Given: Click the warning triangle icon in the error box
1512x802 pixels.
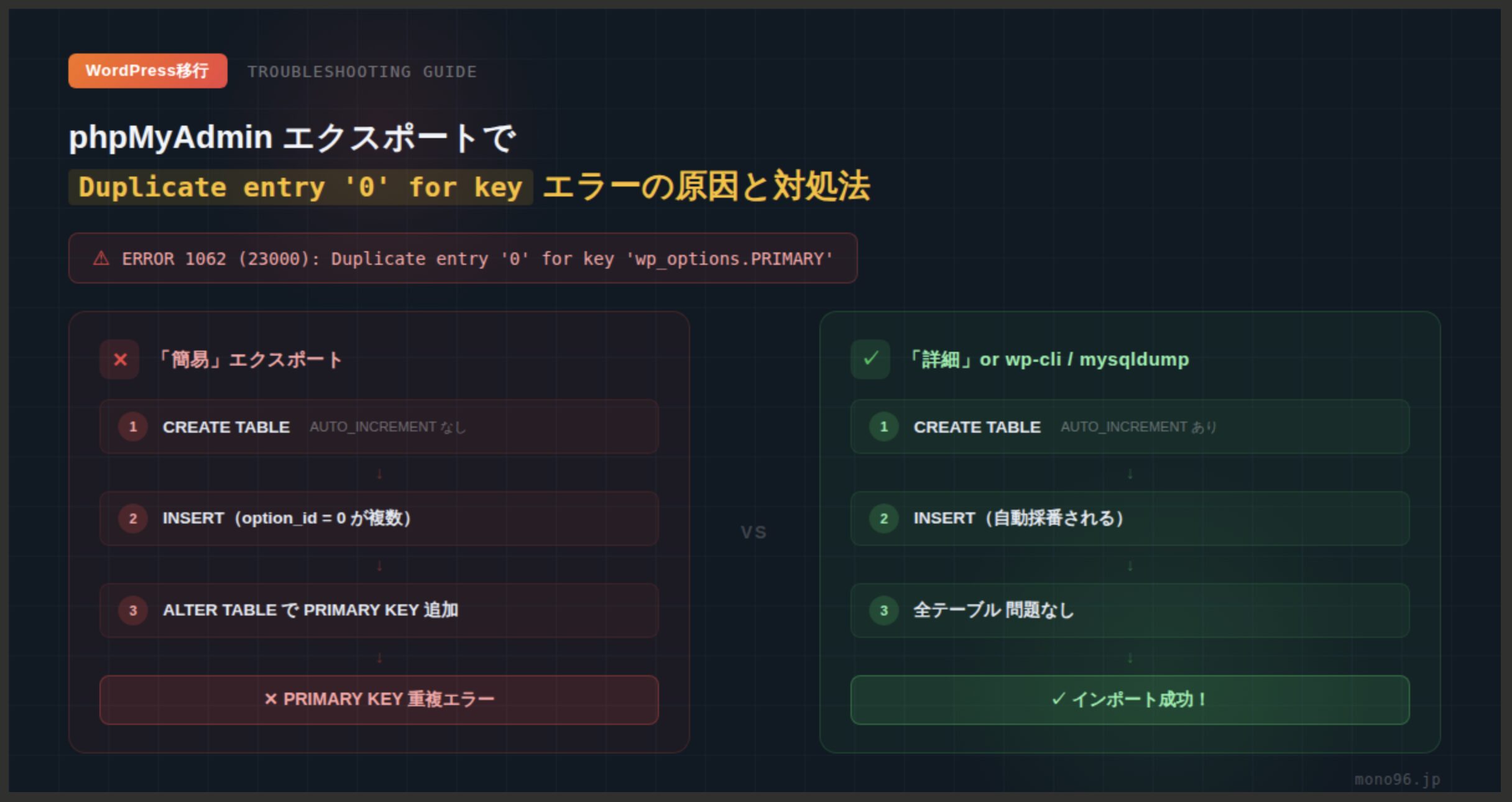Looking at the screenshot, I should 101,259.
